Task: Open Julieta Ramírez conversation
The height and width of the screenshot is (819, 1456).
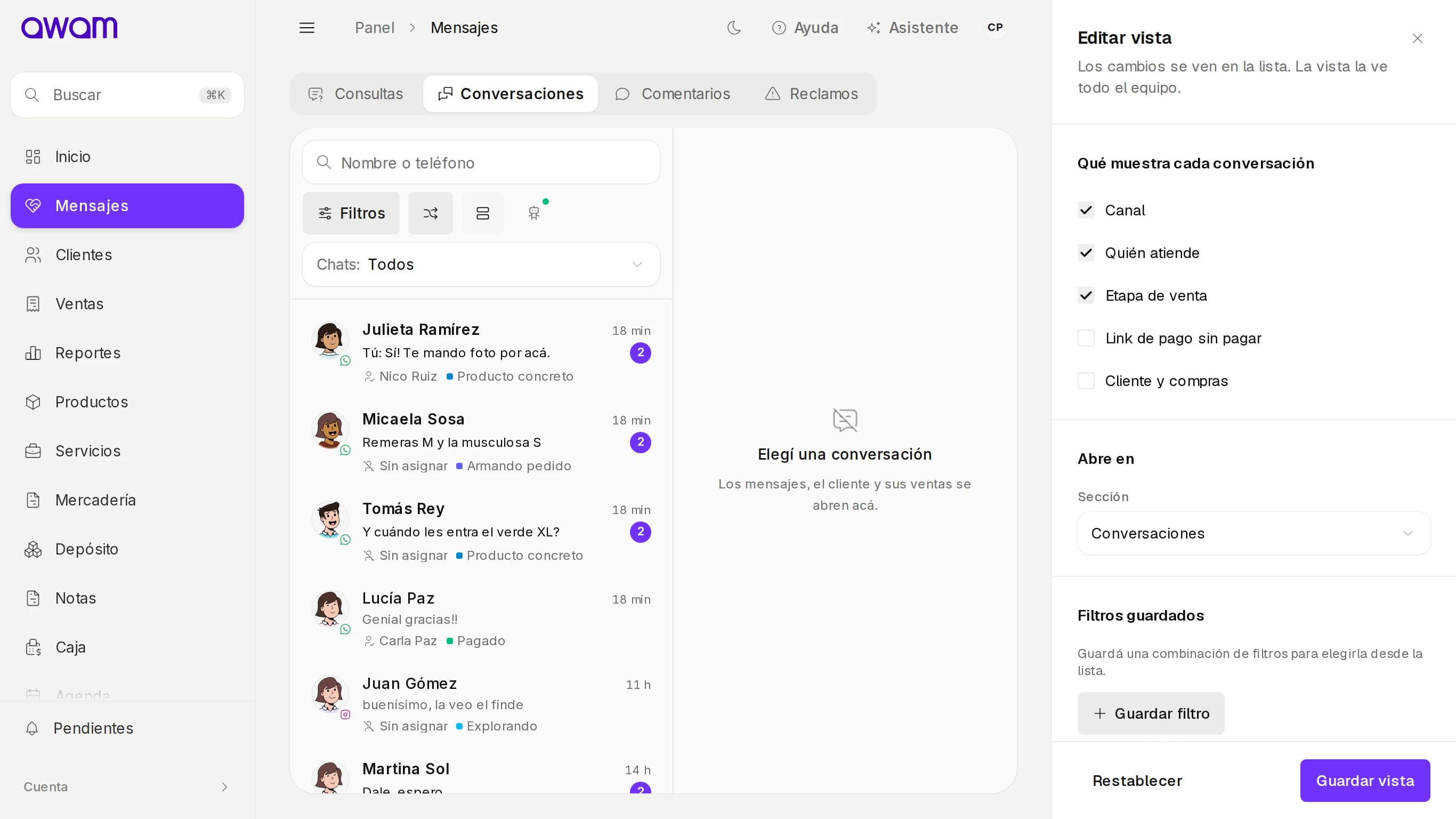Action: pos(481,352)
